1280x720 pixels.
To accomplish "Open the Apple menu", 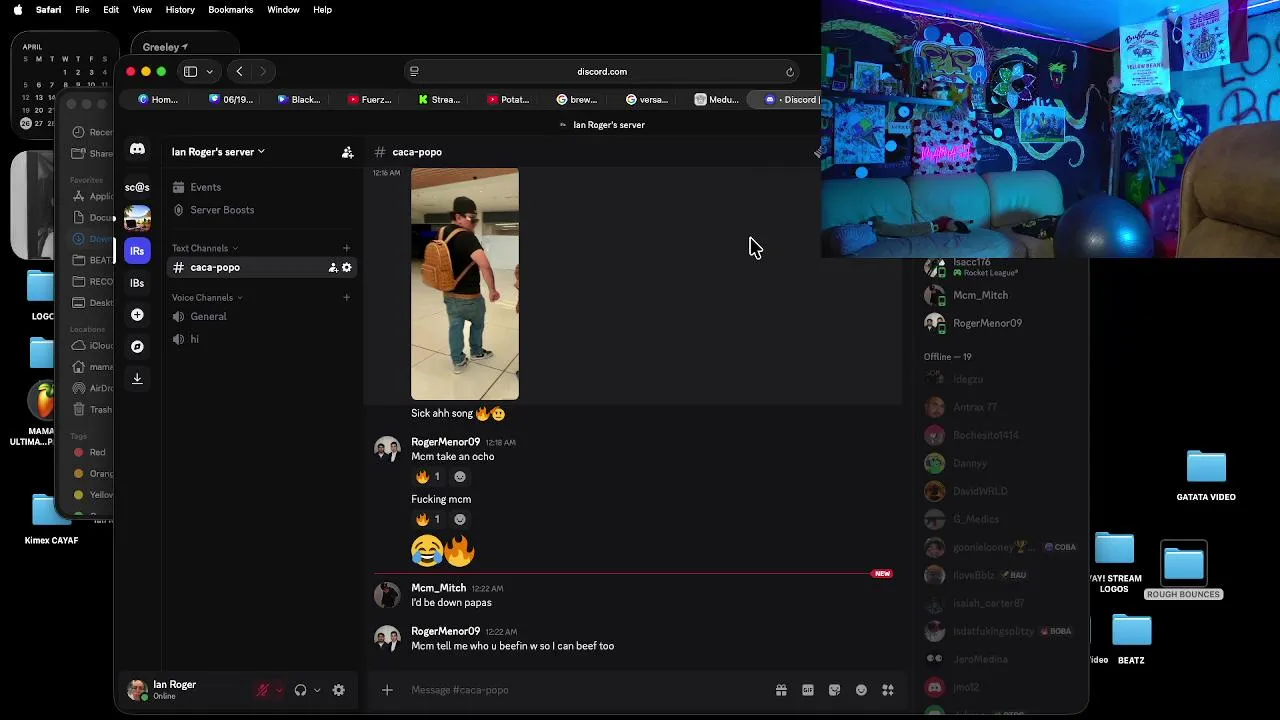I will tap(17, 9).
